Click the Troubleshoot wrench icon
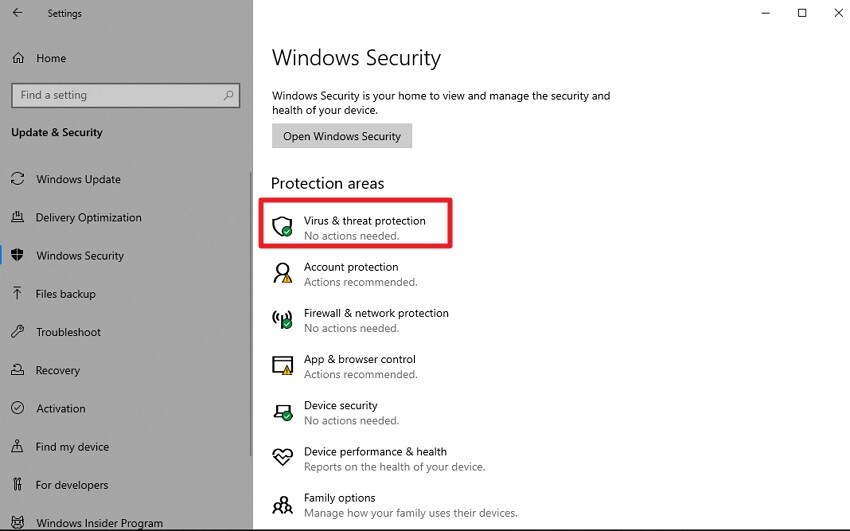 coord(17,331)
